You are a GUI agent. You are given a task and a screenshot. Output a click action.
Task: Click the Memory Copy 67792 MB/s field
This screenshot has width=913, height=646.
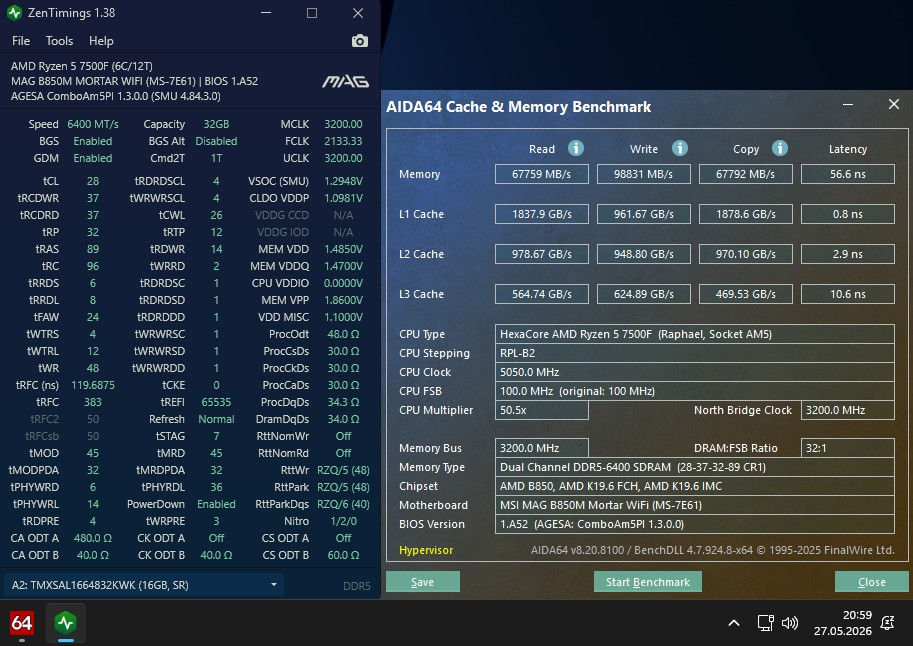click(745, 174)
